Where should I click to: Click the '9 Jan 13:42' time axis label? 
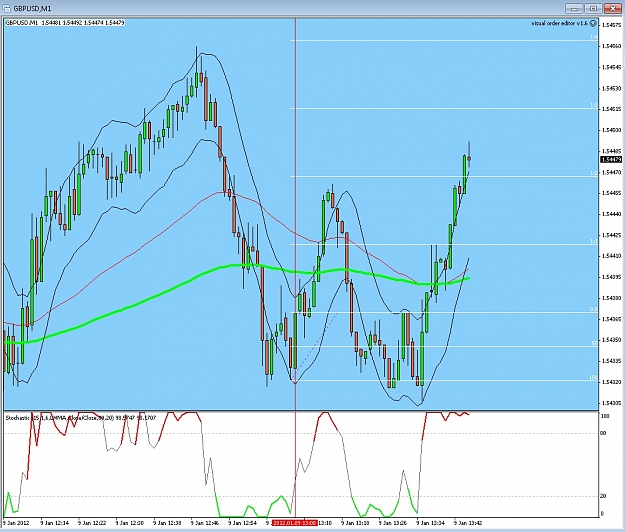[468, 522]
